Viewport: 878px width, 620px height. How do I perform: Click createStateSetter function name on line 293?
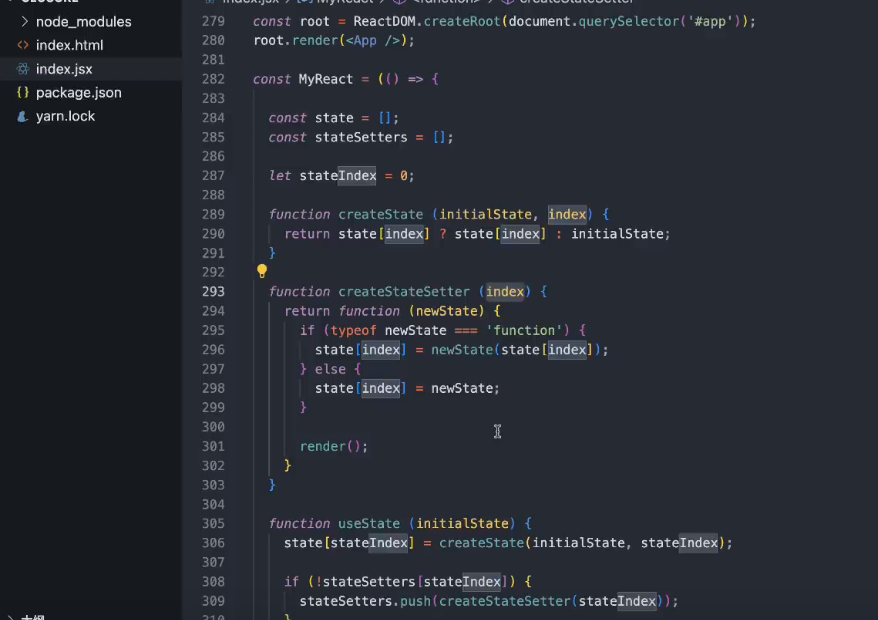404,291
